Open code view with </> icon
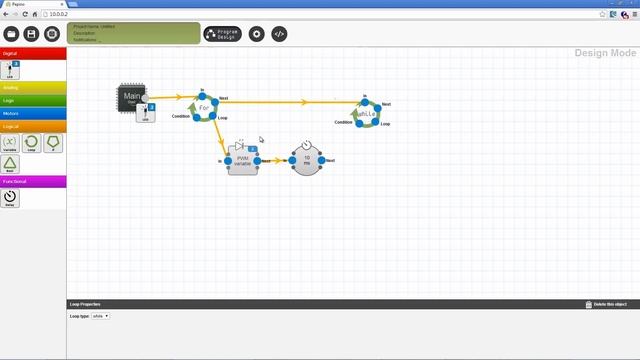The height and width of the screenshot is (360, 640). (279, 34)
